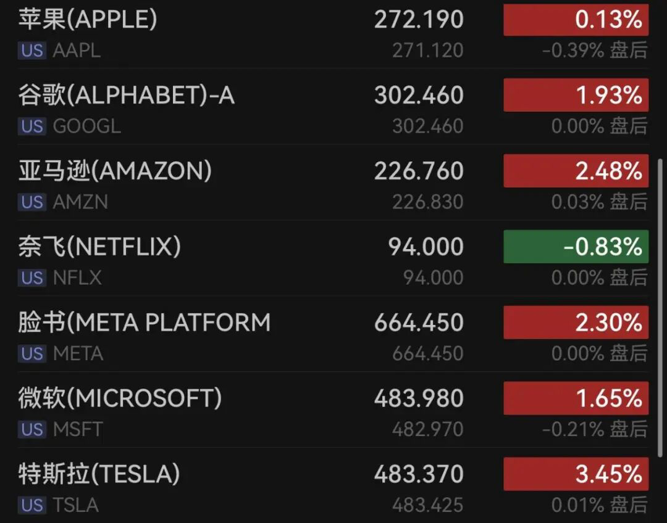
Task: Click the US badge beside AMZN ticker
Action: [32, 202]
